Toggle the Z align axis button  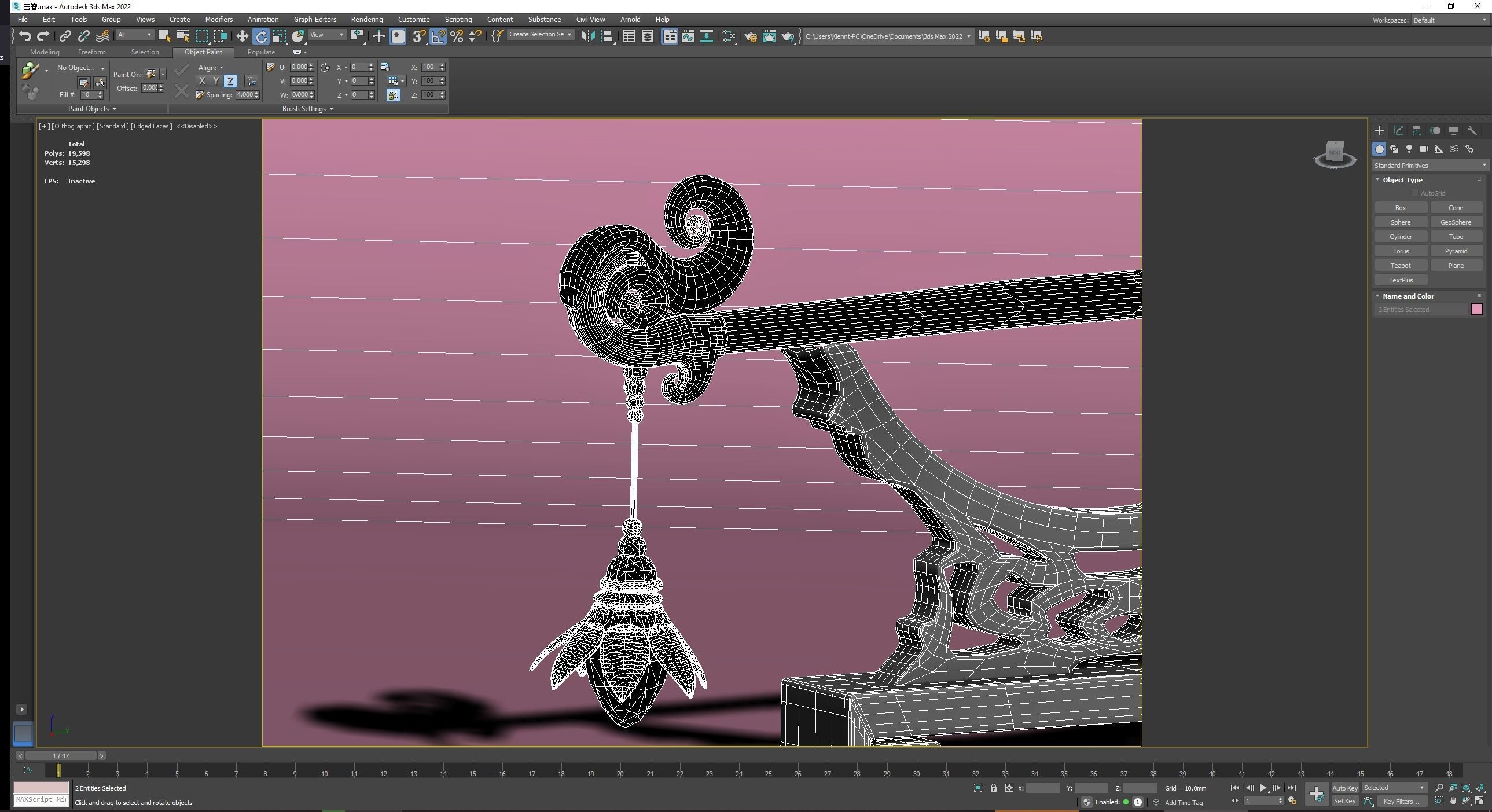tap(230, 82)
